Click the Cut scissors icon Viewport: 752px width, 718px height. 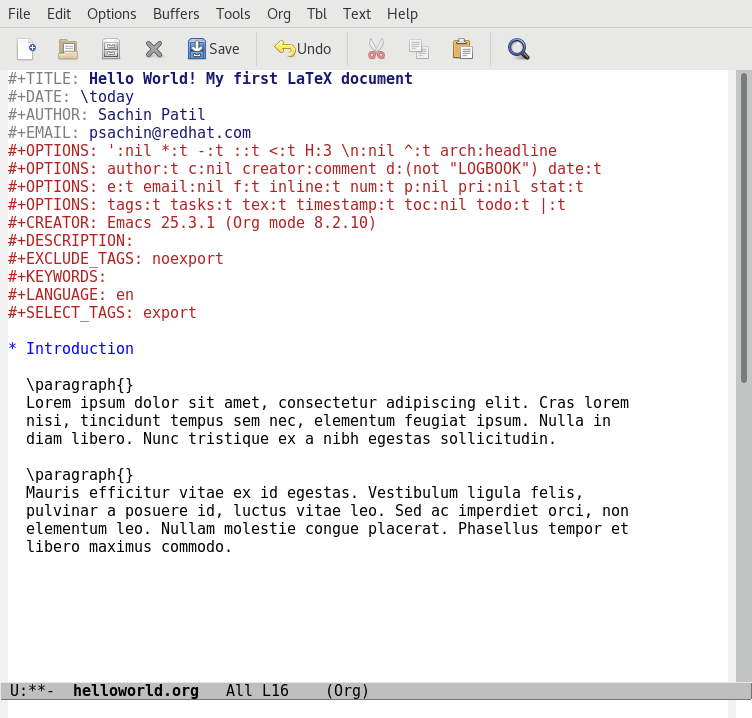tap(376, 49)
